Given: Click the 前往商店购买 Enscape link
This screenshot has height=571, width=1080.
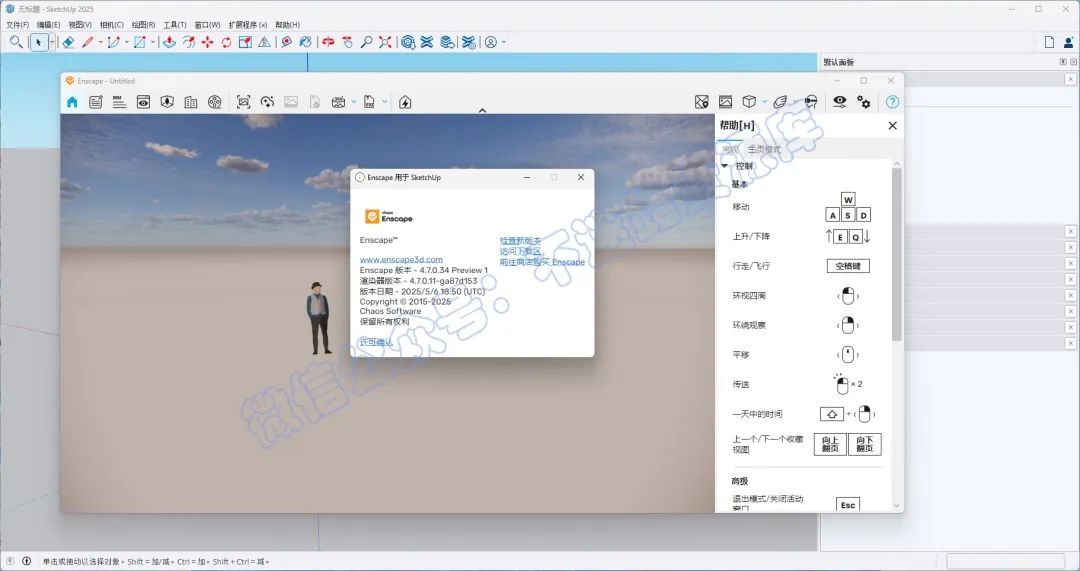Looking at the screenshot, I should click(x=542, y=262).
